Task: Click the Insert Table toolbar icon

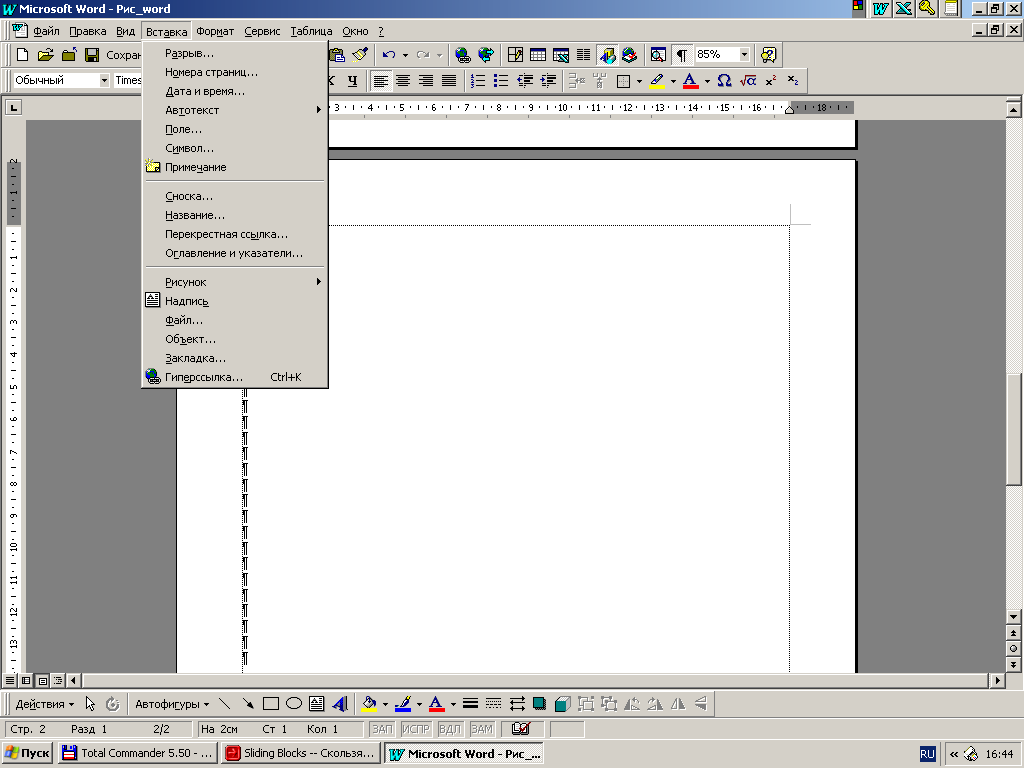Action: tap(538, 55)
